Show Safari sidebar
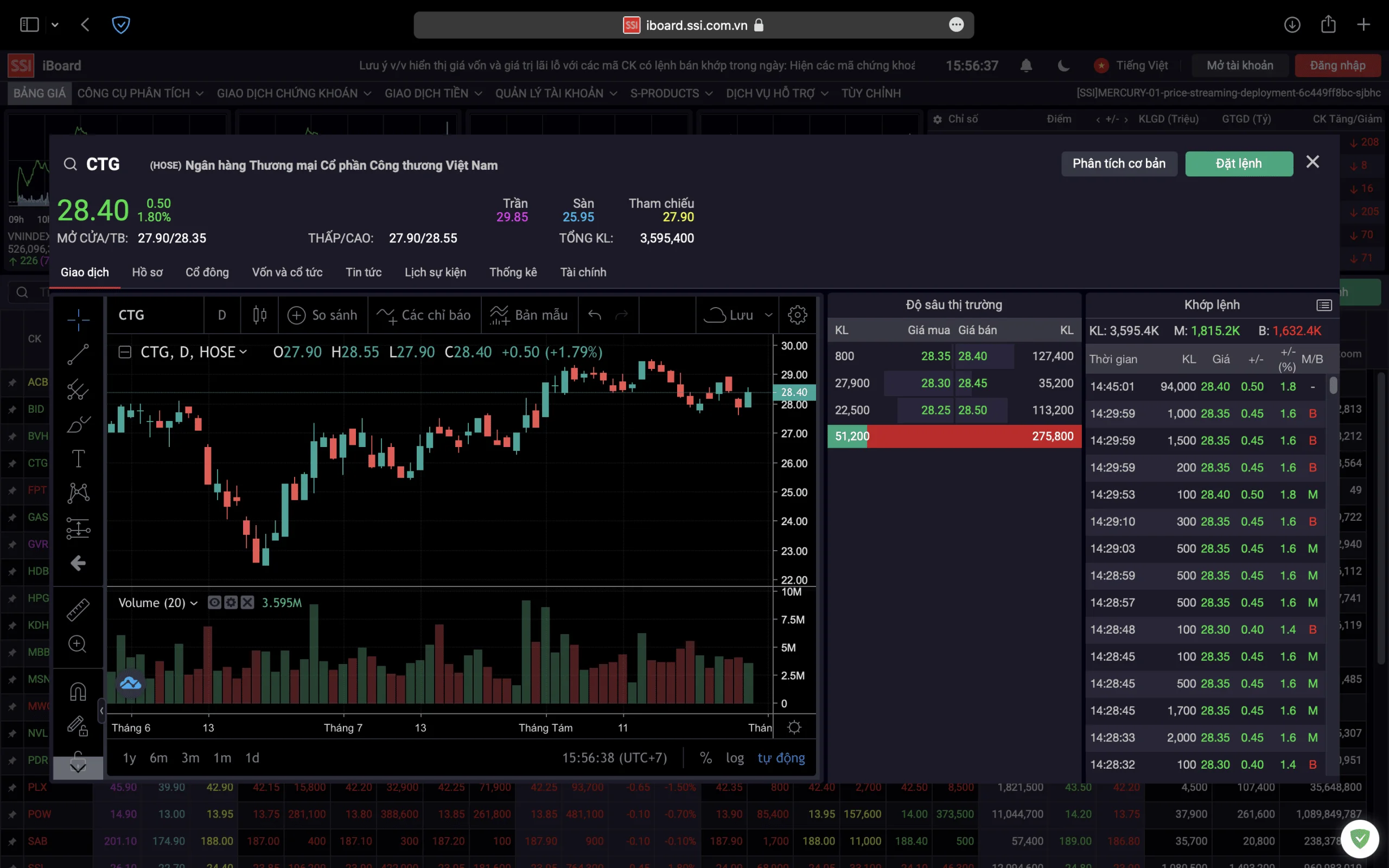This screenshot has width=1389, height=868. [x=29, y=25]
